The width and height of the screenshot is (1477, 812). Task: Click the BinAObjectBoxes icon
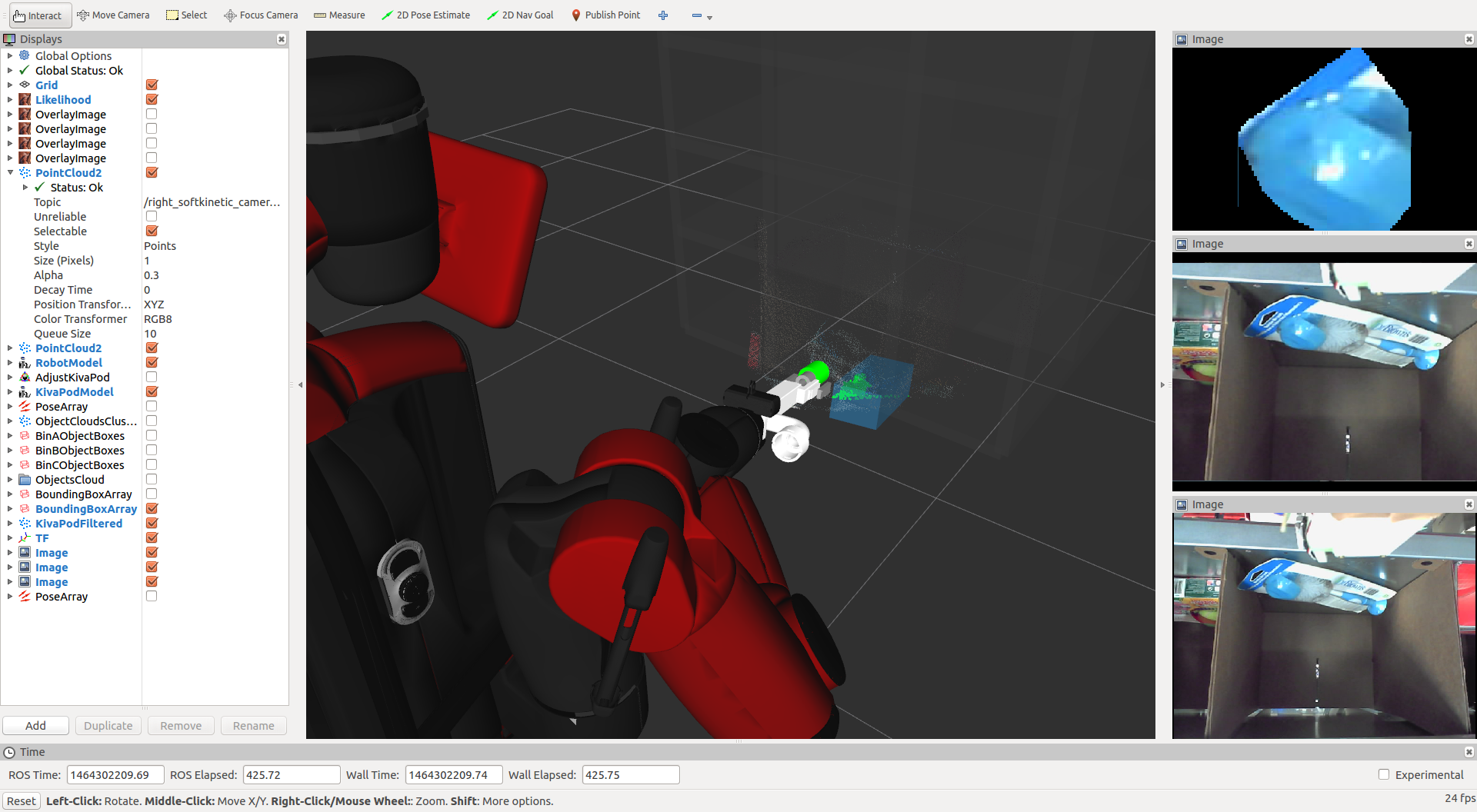(x=25, y=435)
